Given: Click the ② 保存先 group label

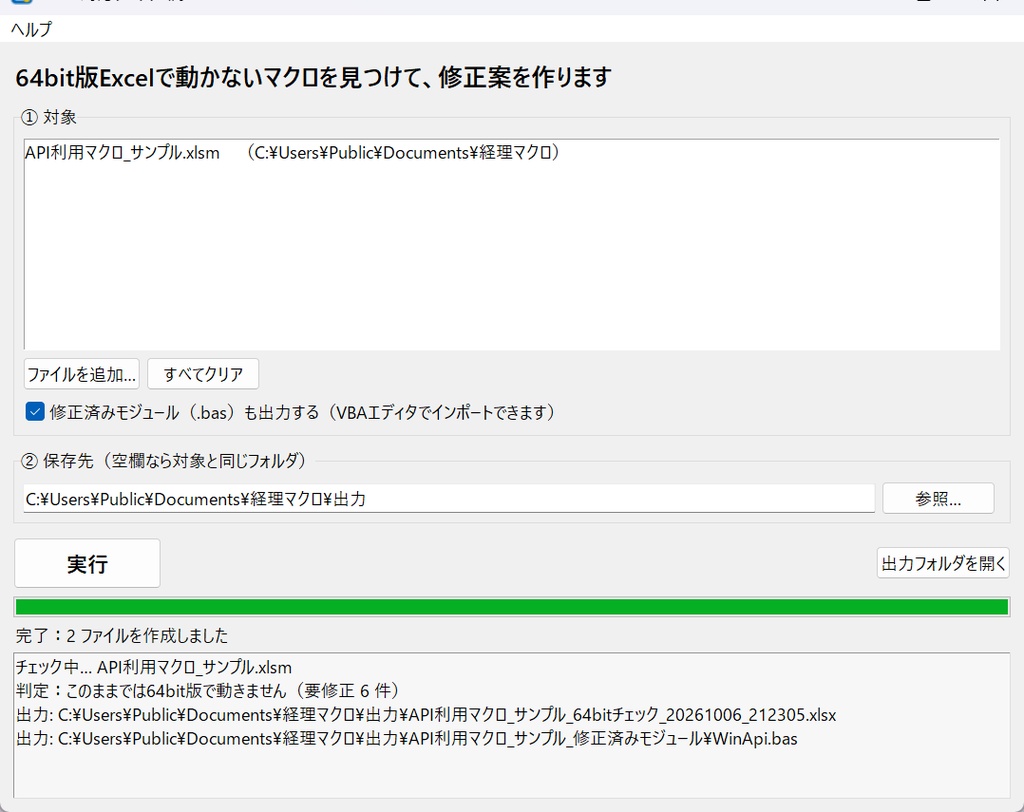Looking at the screenshot, I should 163,461.
